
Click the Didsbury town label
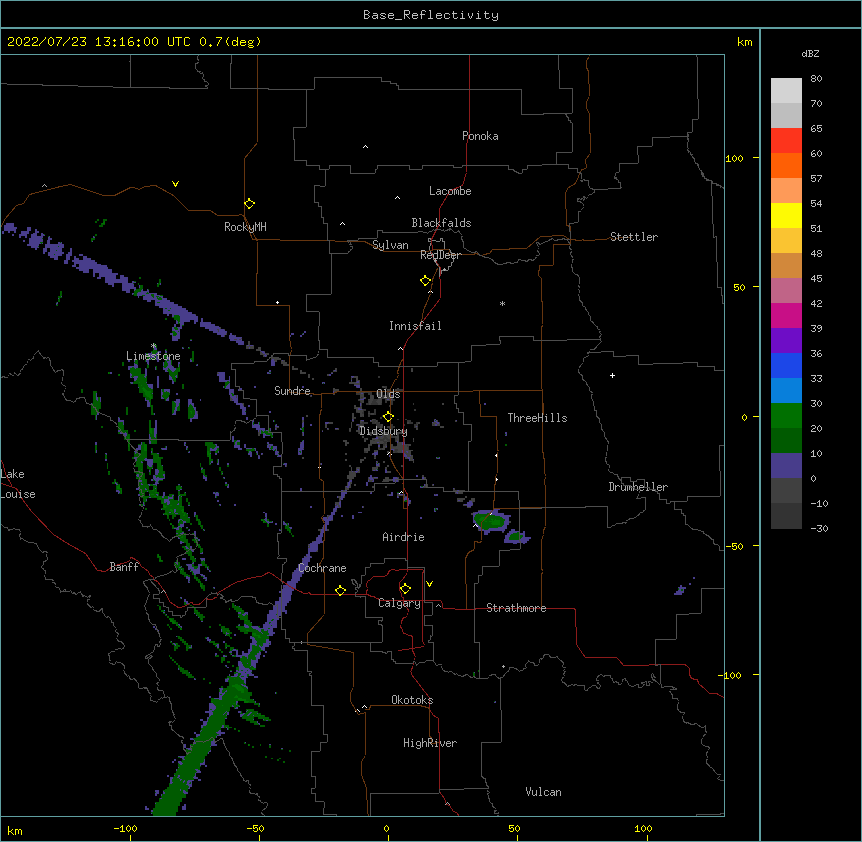click(x=383, y=431)
